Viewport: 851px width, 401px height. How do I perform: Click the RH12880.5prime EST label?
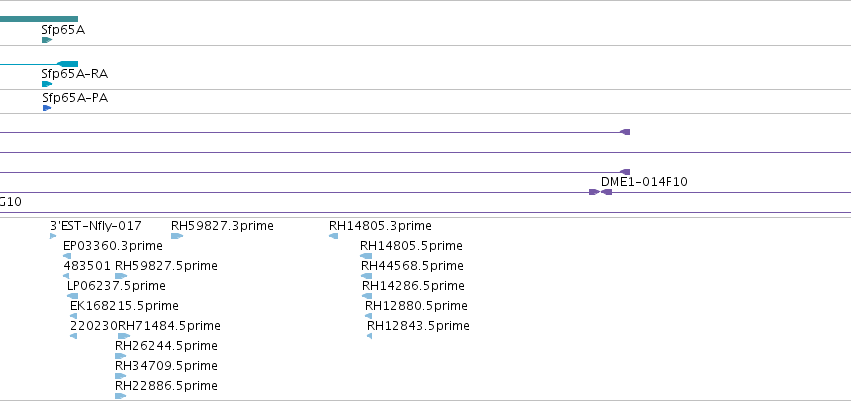(x=416, y=306)
